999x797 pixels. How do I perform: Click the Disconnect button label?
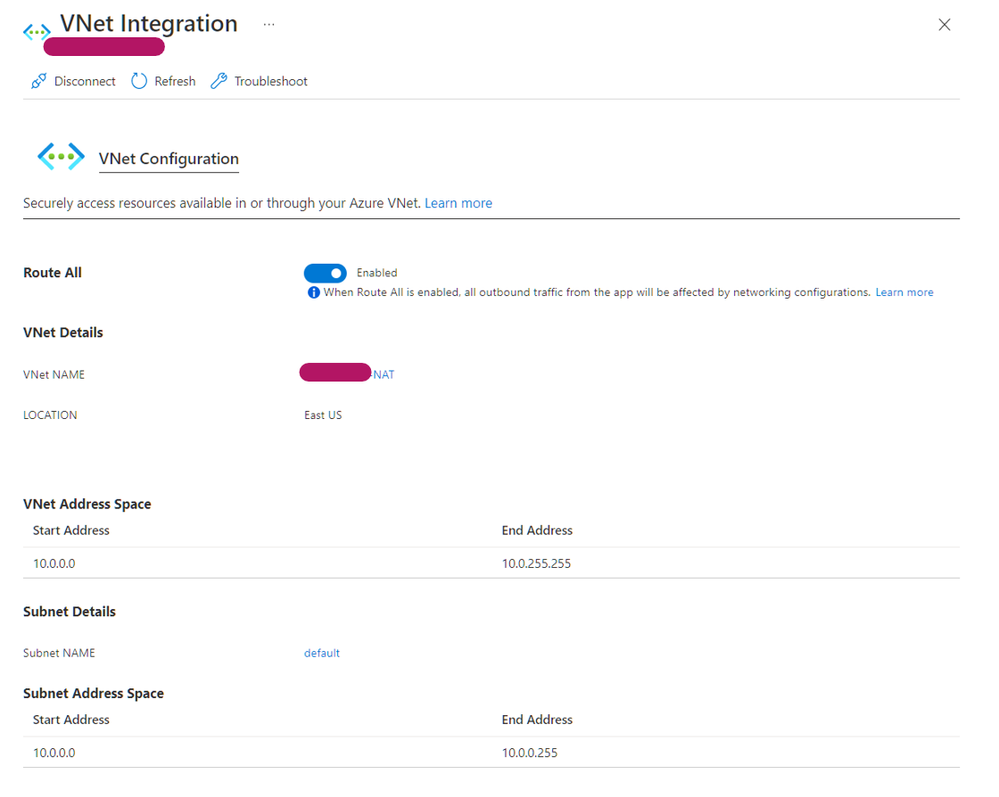(85, 82)
